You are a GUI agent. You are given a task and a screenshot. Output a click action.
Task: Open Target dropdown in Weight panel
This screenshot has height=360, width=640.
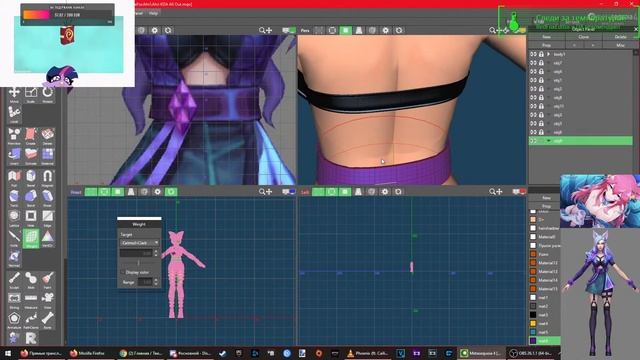[x=139, y=243]
